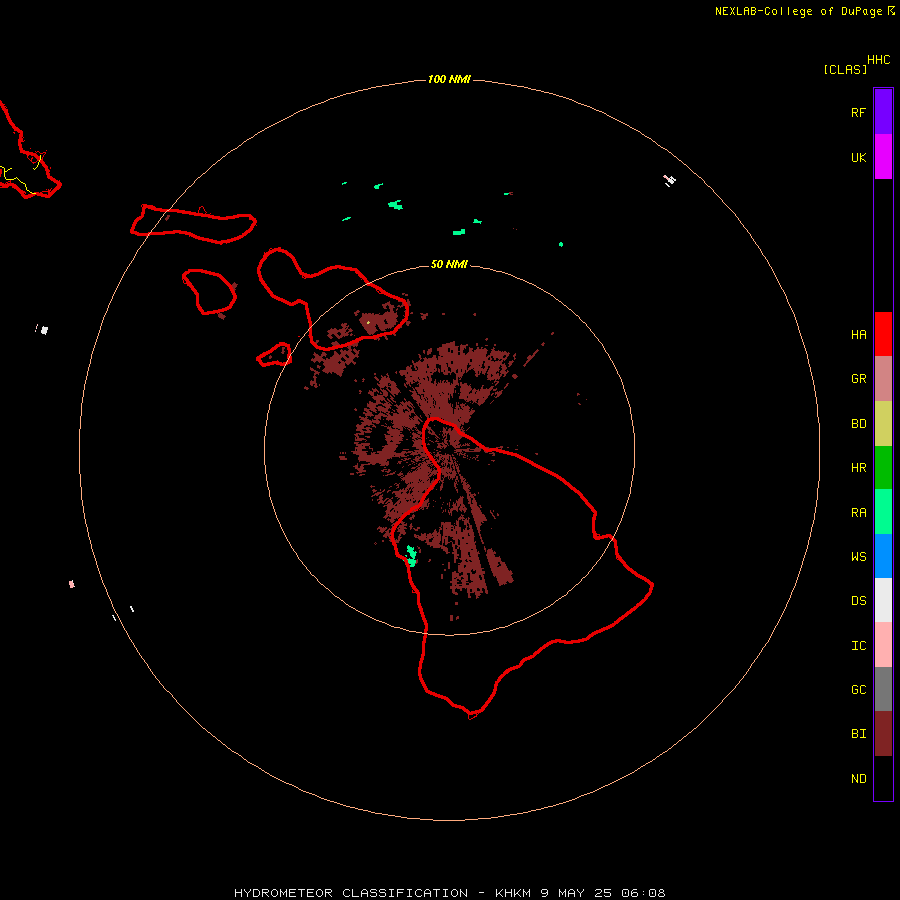Screen dimensions: 900x900
Task: Click the pink echo far west of the radar
Action: point(72,584)
